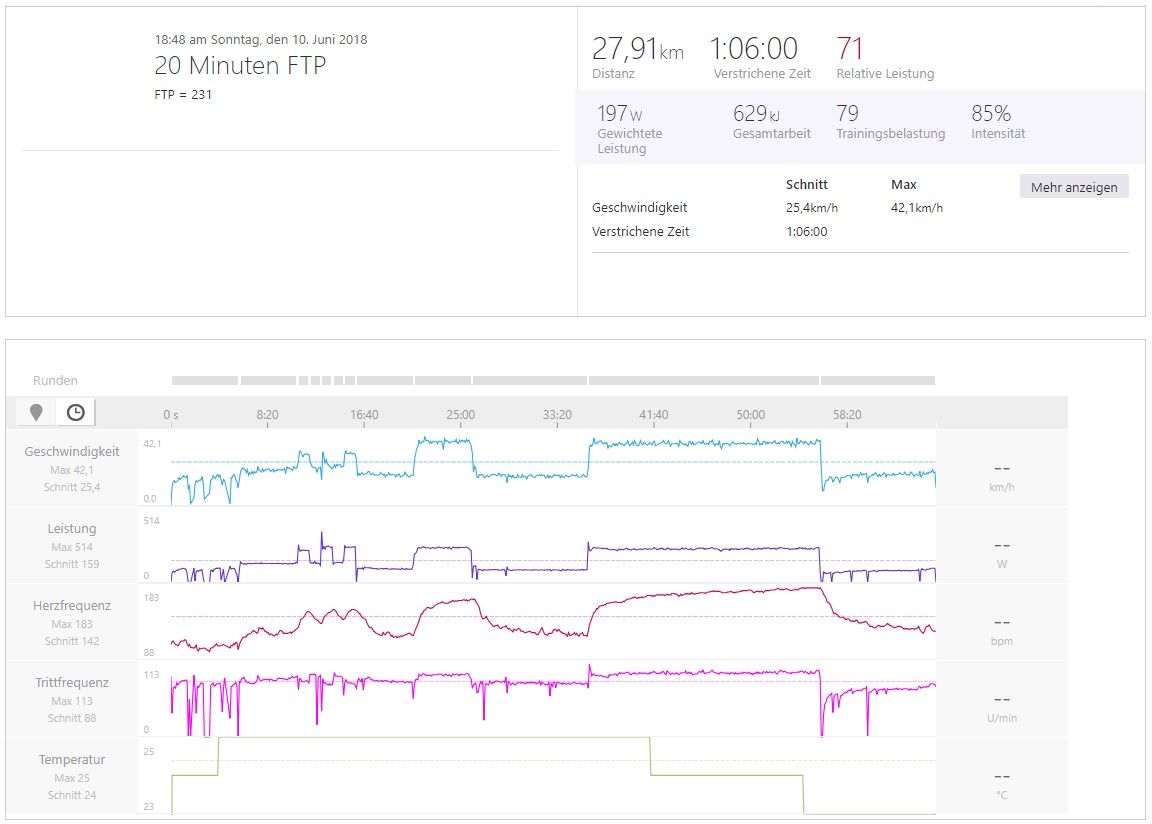This screenshot has width=1152, height=824.
Task: Click the red Relative Leistung value 71
Action: tap(850, 49)
